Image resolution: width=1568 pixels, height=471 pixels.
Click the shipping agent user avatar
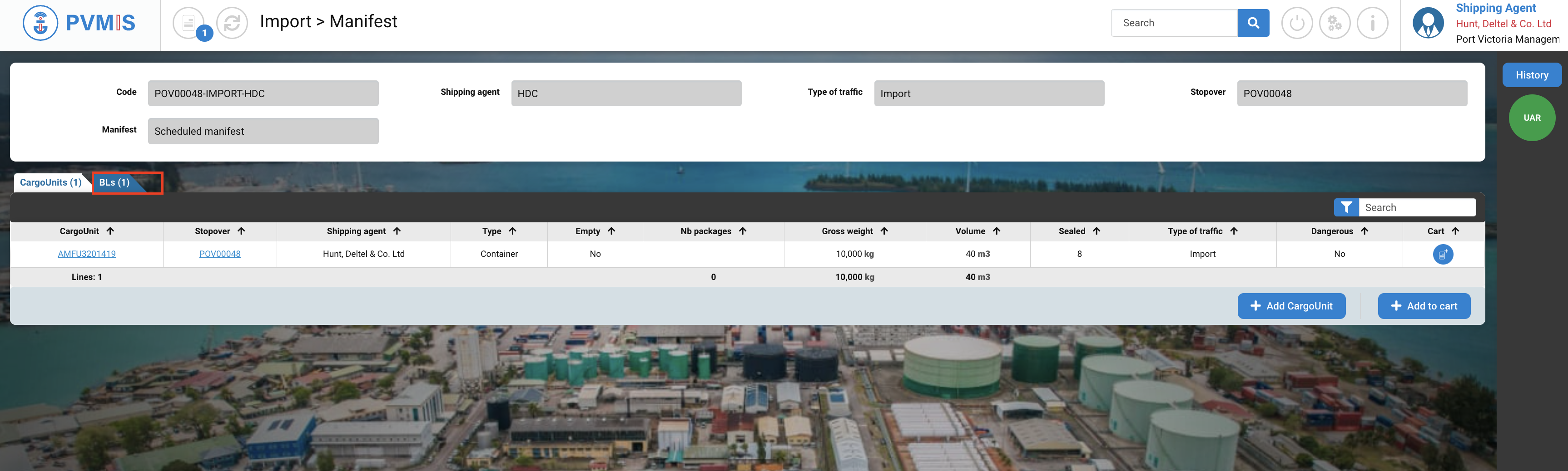point(1427,23)
